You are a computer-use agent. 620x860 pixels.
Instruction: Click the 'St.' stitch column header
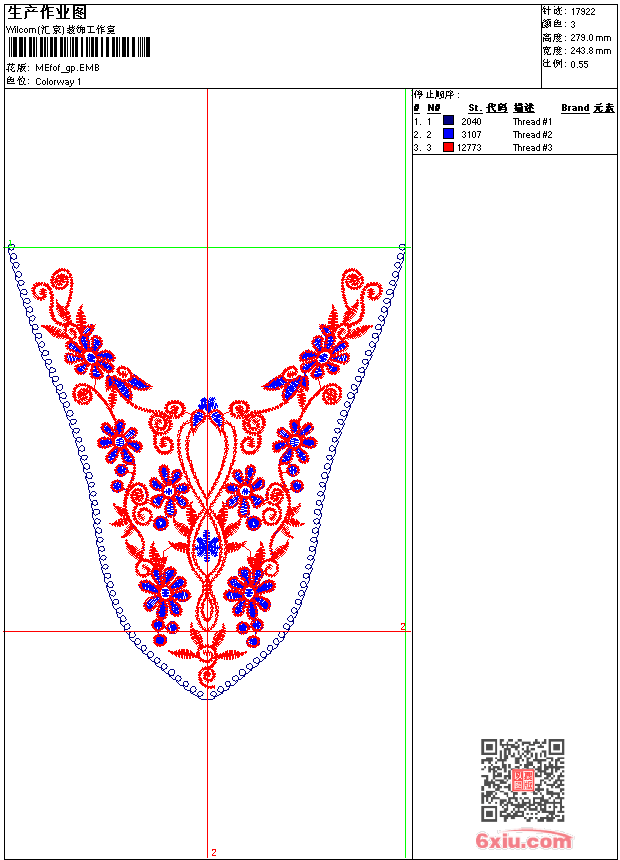[x=475, y=108]
